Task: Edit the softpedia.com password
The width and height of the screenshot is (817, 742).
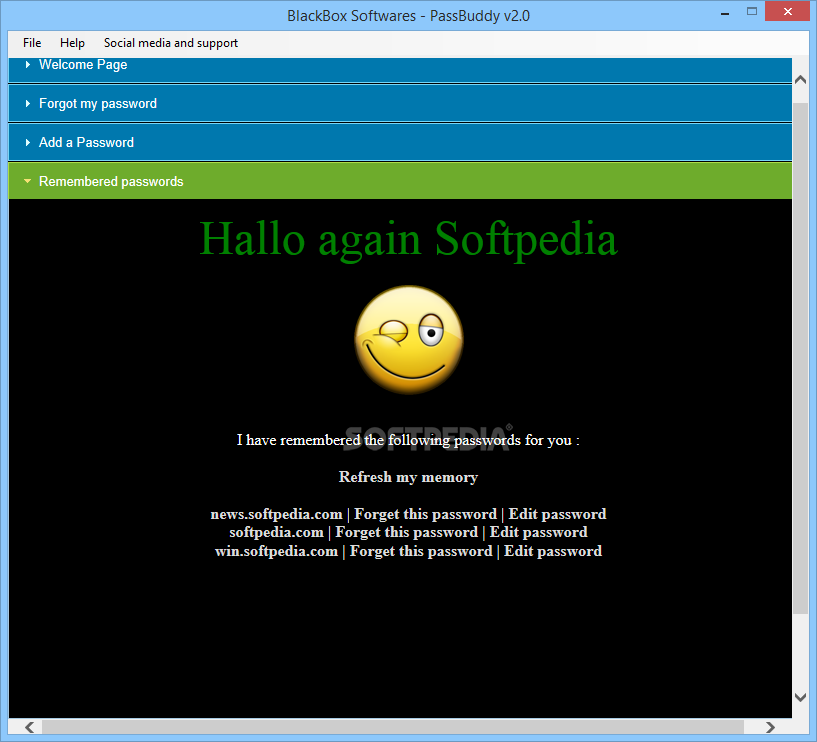Action: (x=538, y=533)
